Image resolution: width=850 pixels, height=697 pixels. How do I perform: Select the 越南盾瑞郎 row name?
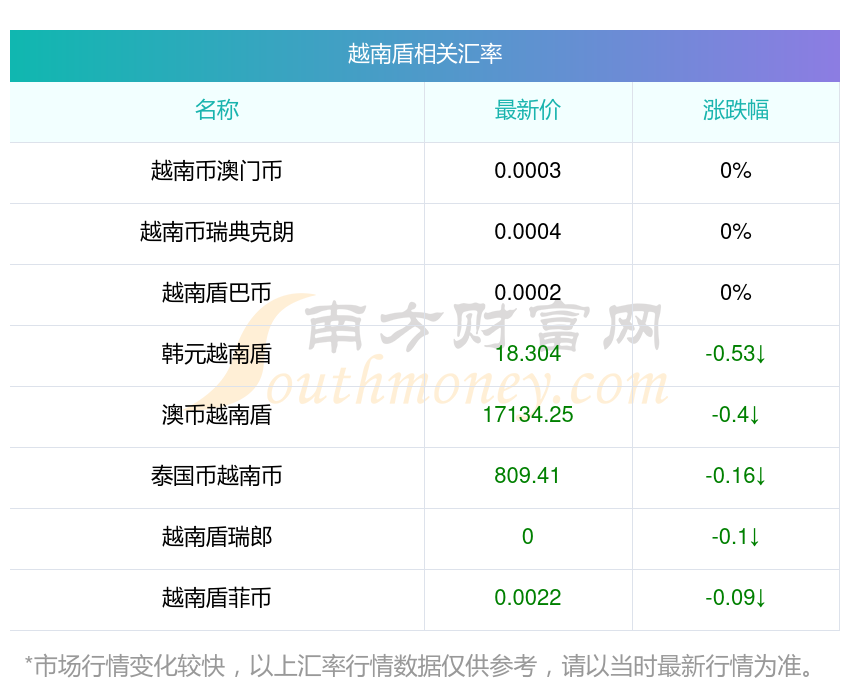[217, 537]
